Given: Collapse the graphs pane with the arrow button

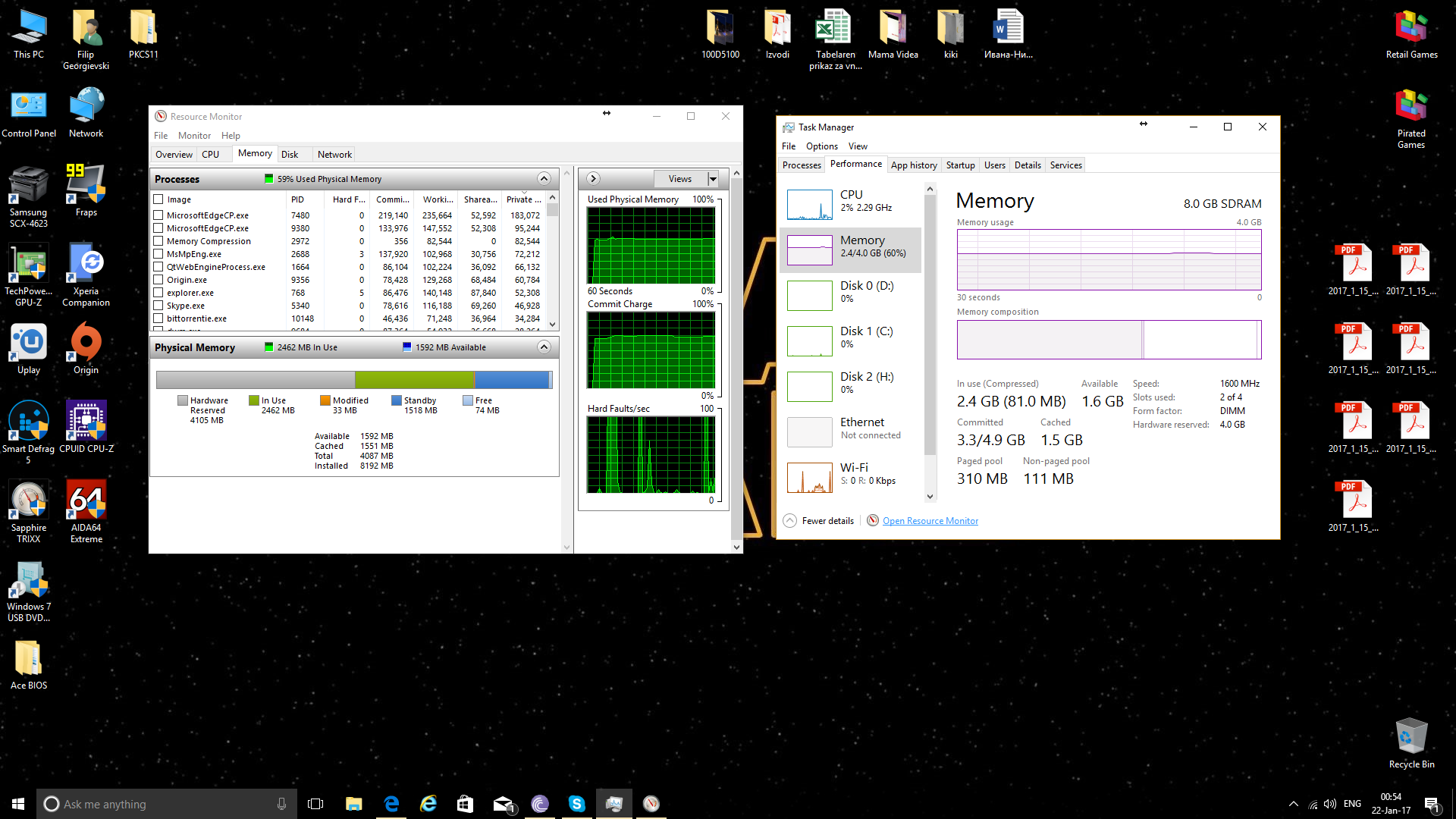Looking at the screenshot, I should (594, 179).
